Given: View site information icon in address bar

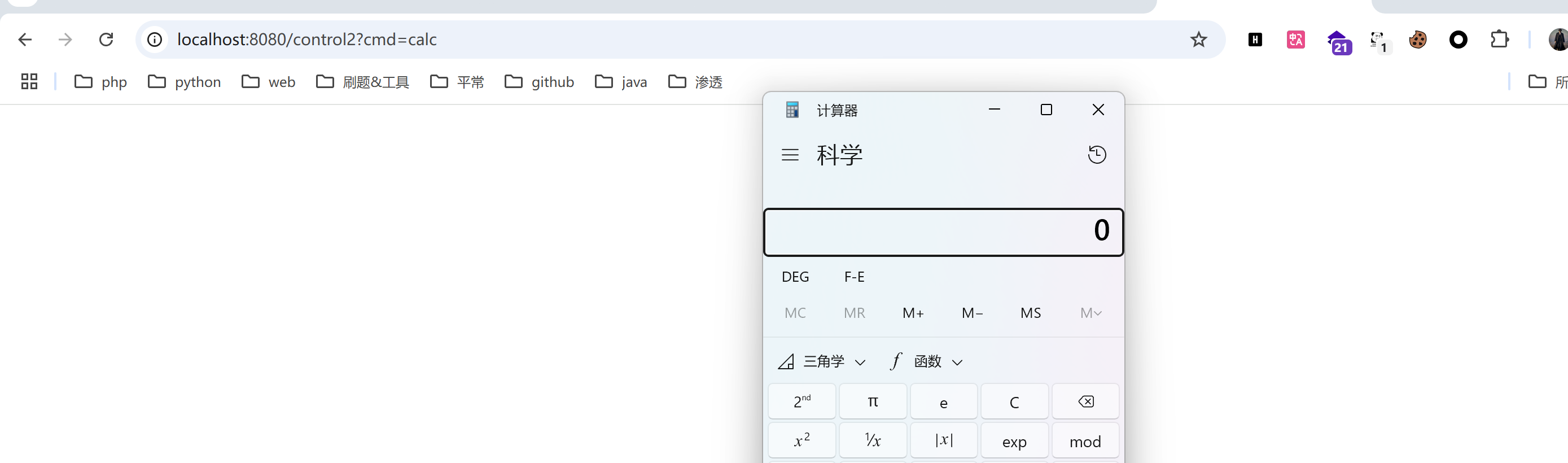Looking at the screenshot, I should pyautogui.click(x=155, y=40).
